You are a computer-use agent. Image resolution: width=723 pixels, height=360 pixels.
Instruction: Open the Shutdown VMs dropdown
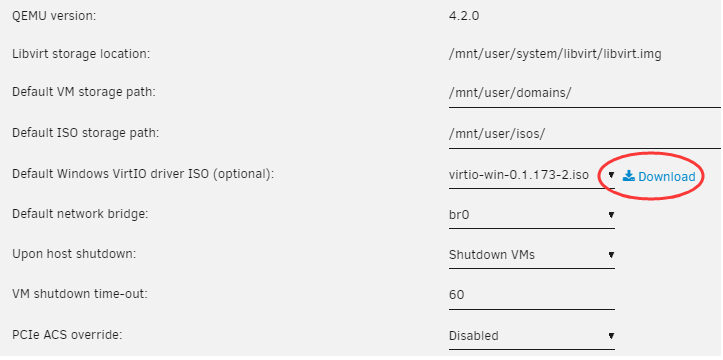coord(532,255)
